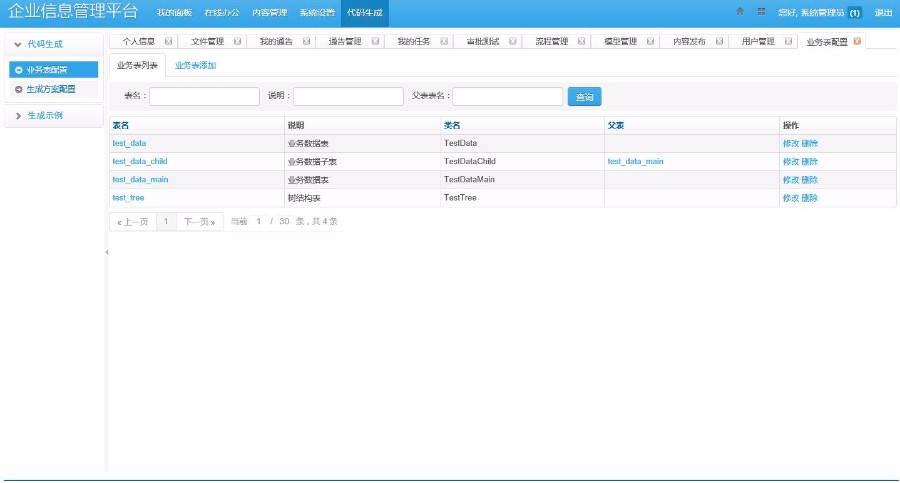Open parent table test_data_main in 父表 column

coord(635,161)
